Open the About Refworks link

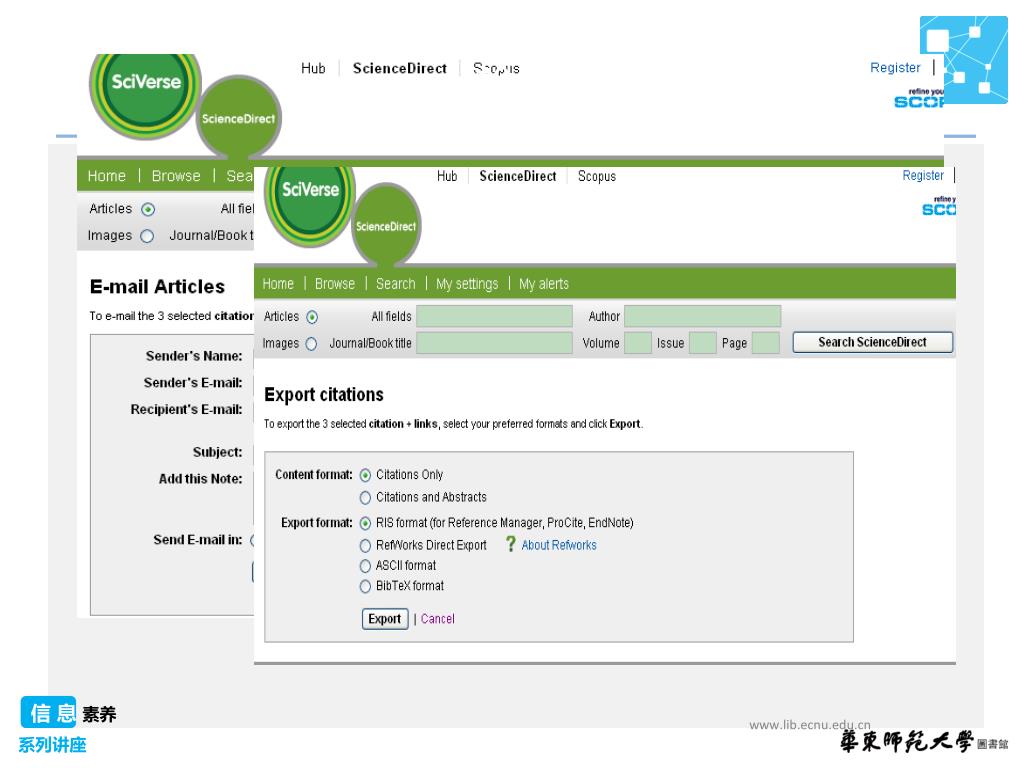pyautogui.click(x=558, y=545)
